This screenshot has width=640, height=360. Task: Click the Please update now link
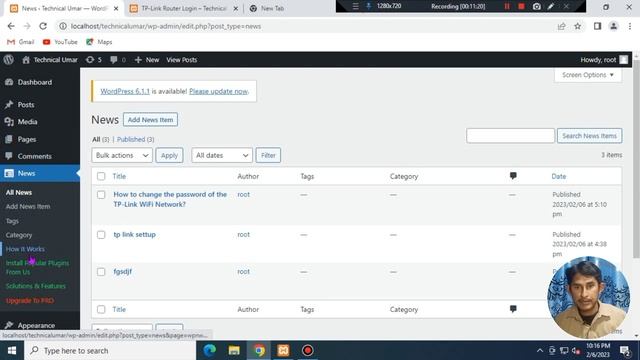coord(218,91)
